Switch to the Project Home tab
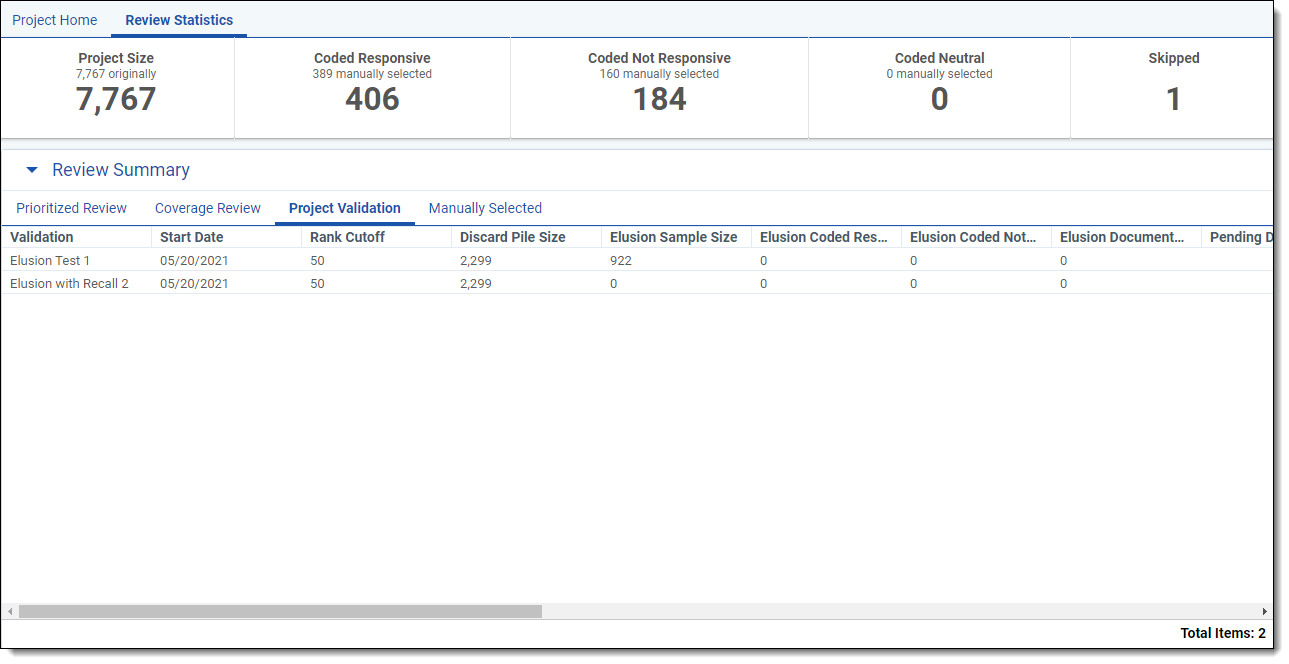The image size is (1289, 664). click(x=55, y=20)
